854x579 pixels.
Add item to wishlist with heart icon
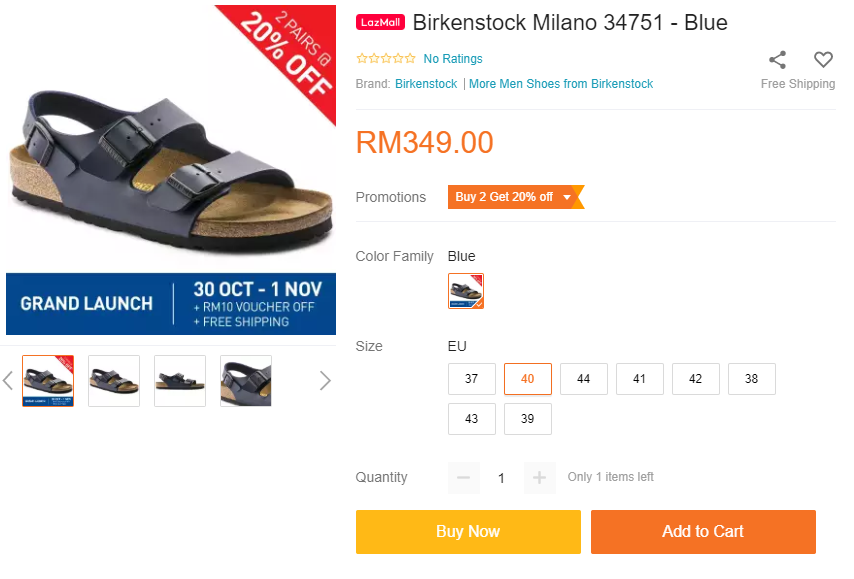(x=823, y=60)
